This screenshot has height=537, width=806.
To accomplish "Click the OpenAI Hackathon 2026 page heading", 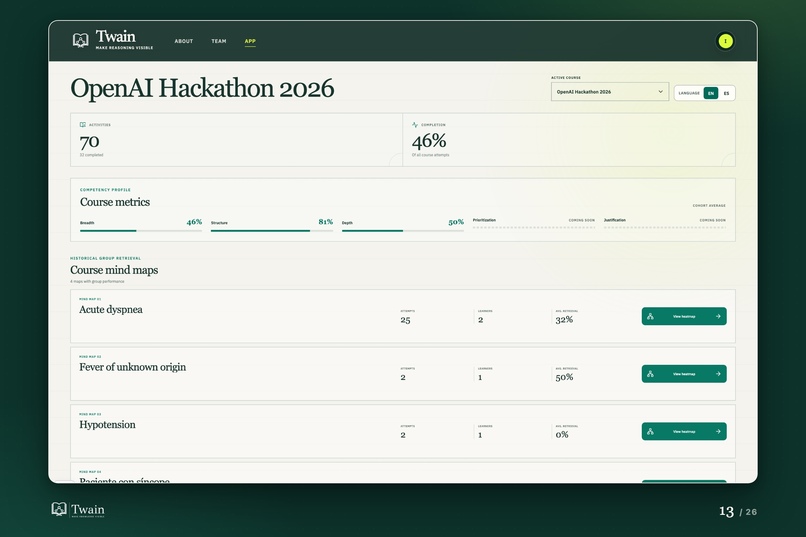I will pos(202,88).
